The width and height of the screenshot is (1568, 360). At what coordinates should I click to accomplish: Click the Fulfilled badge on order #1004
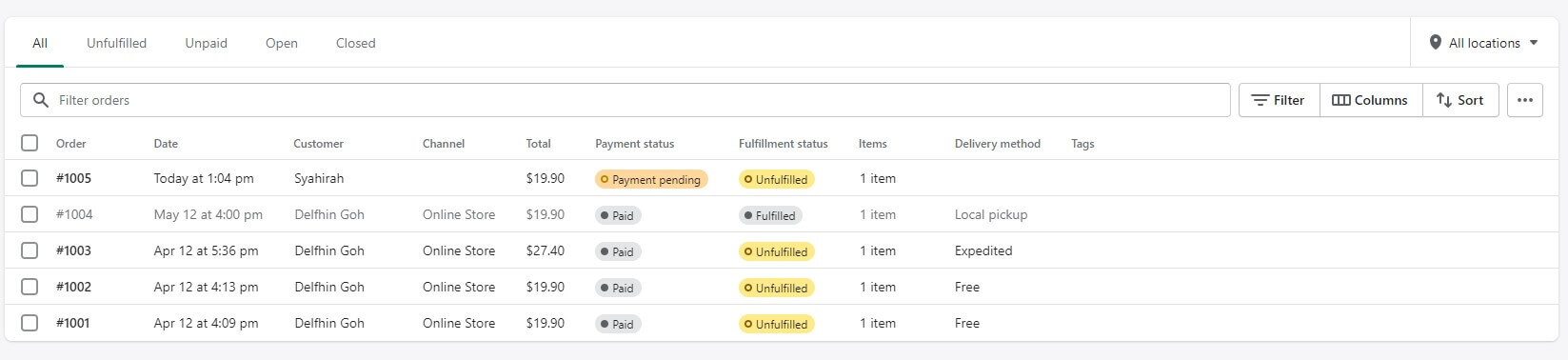pos(770,215)
